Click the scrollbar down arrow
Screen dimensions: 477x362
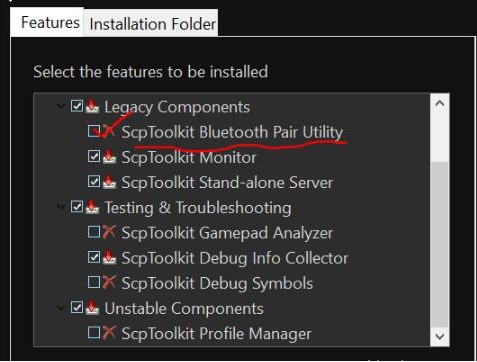click(440, 336)
